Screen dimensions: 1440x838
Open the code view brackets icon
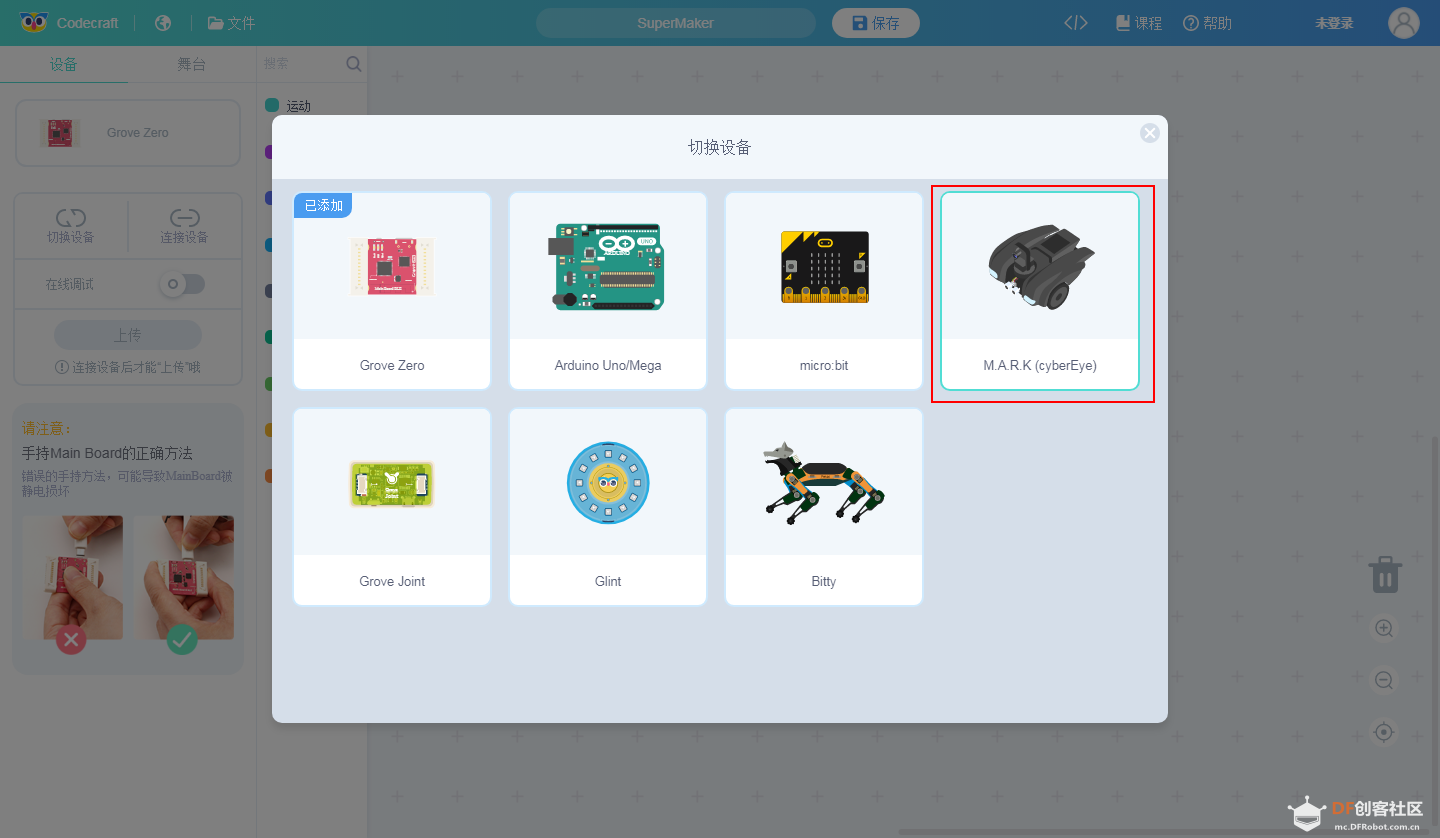tap(1076, 23)
